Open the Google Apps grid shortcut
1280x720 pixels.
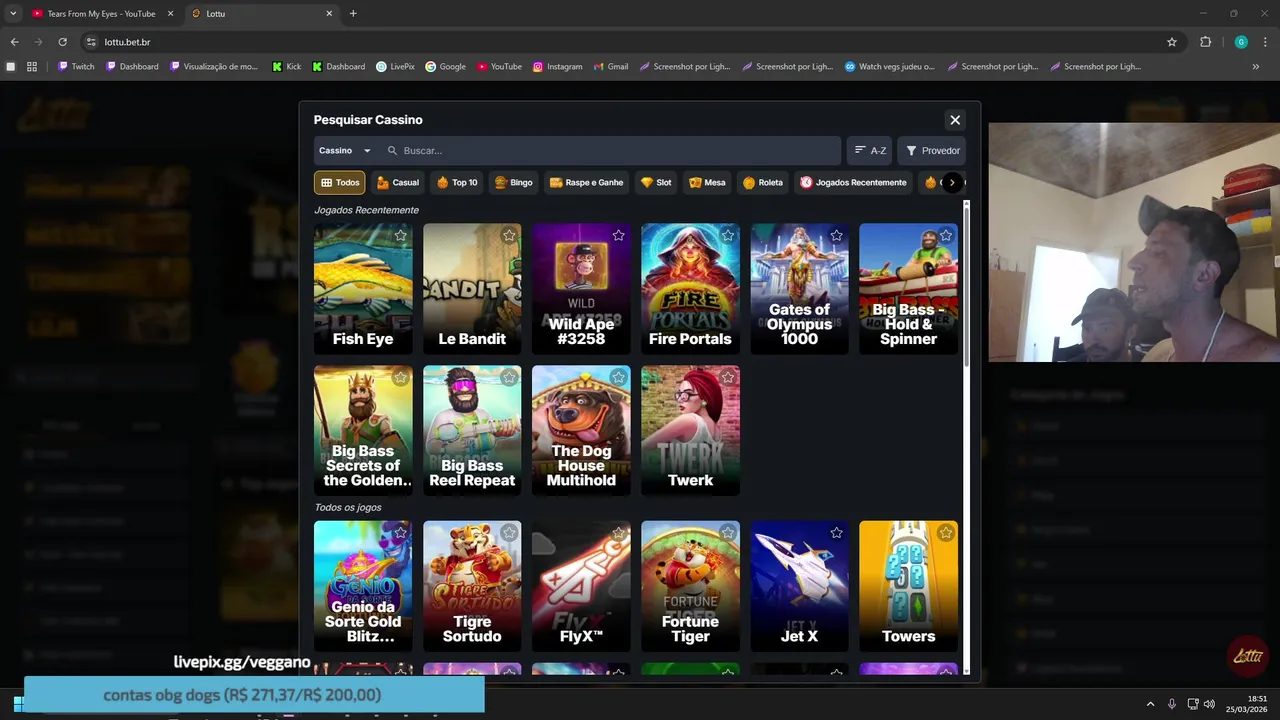click(x=32, y=67)
